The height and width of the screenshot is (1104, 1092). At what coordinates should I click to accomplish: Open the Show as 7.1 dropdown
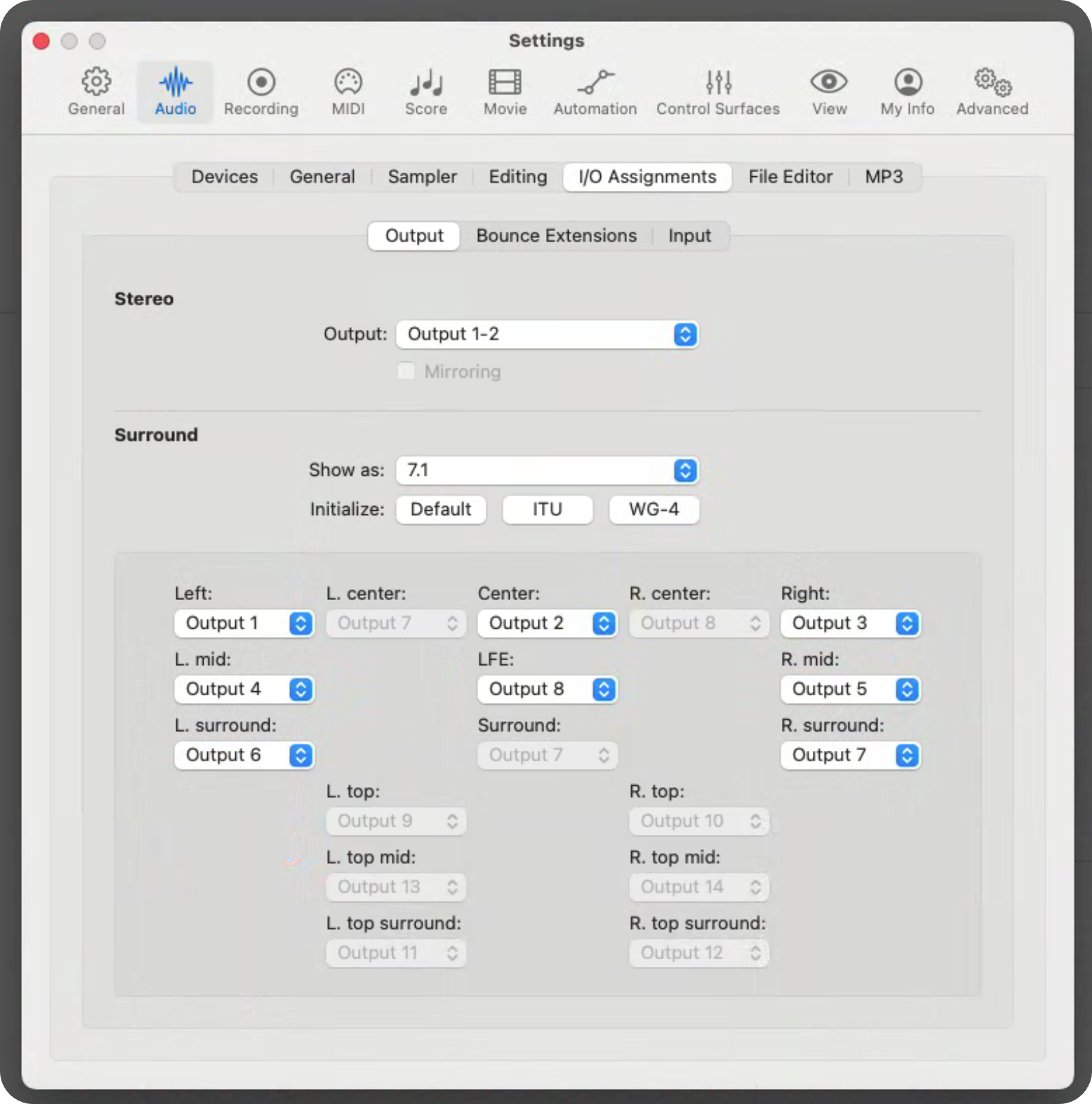coord(547,470)
